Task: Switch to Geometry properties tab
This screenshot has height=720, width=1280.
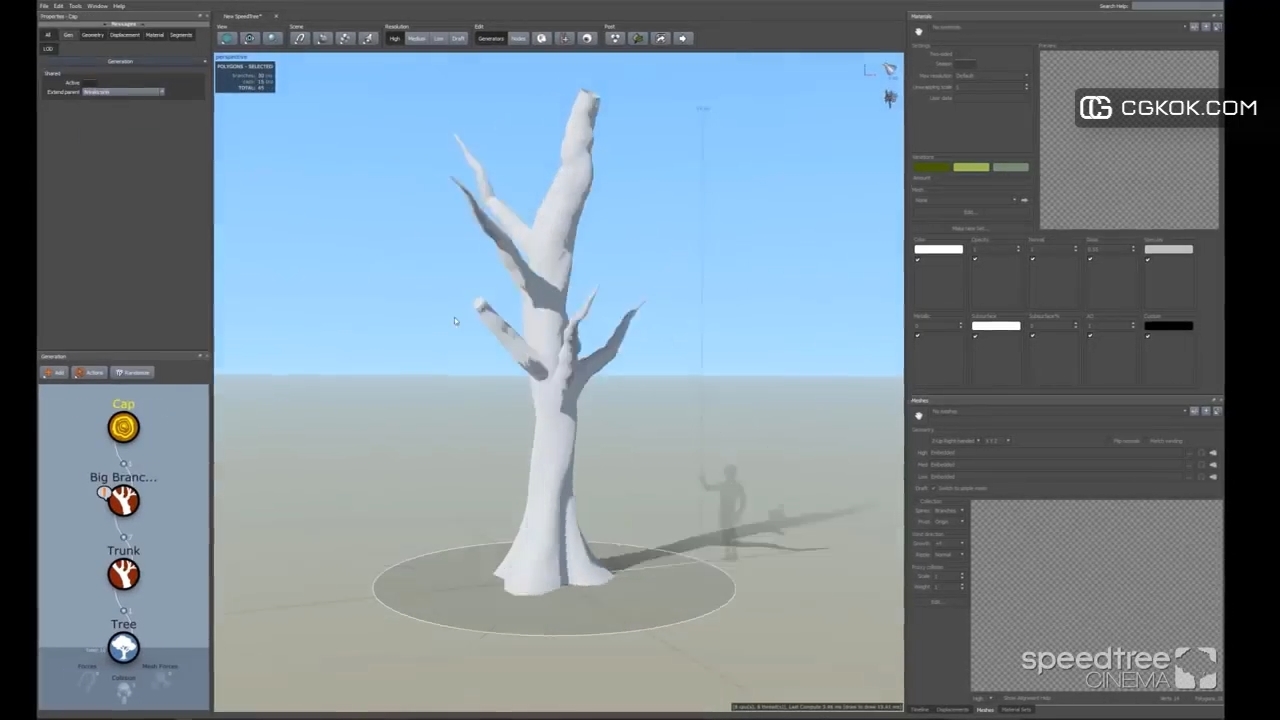Action: 92,35
